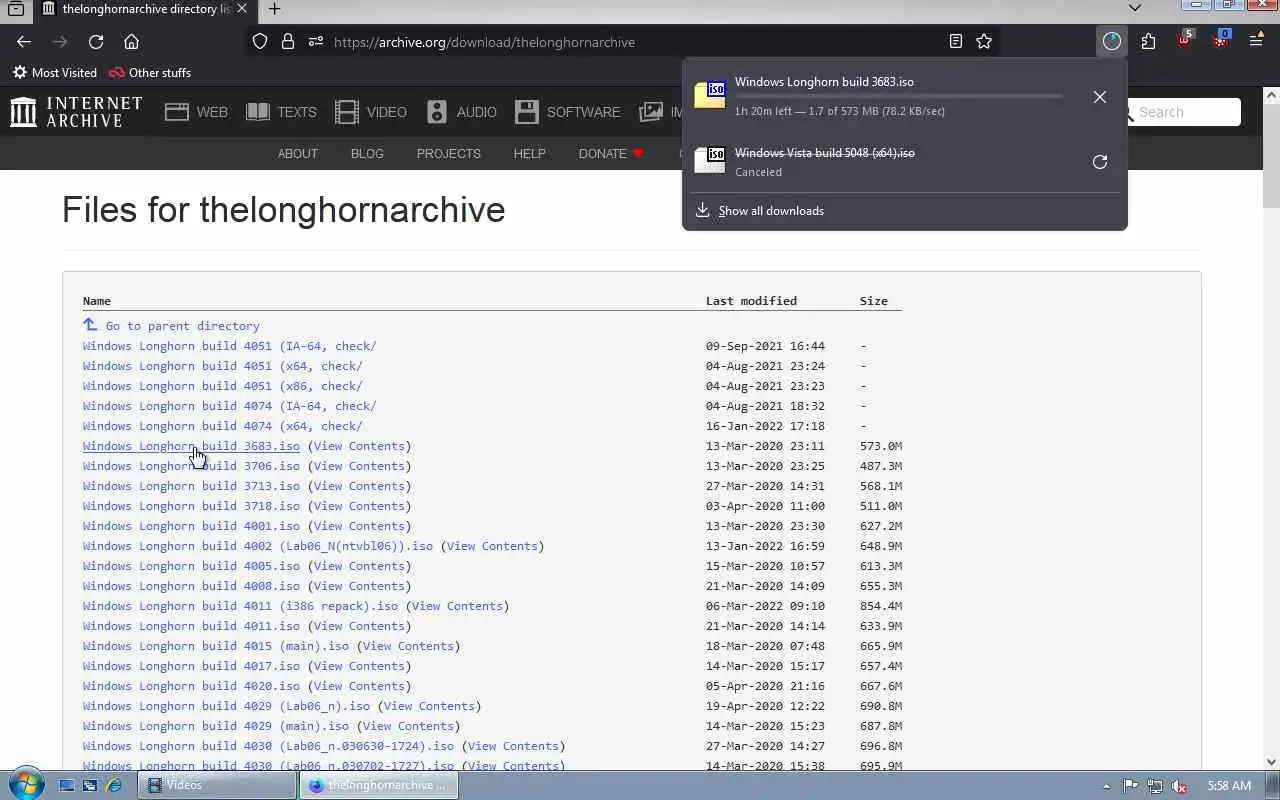Click Show all downloads

click(771, 211)
